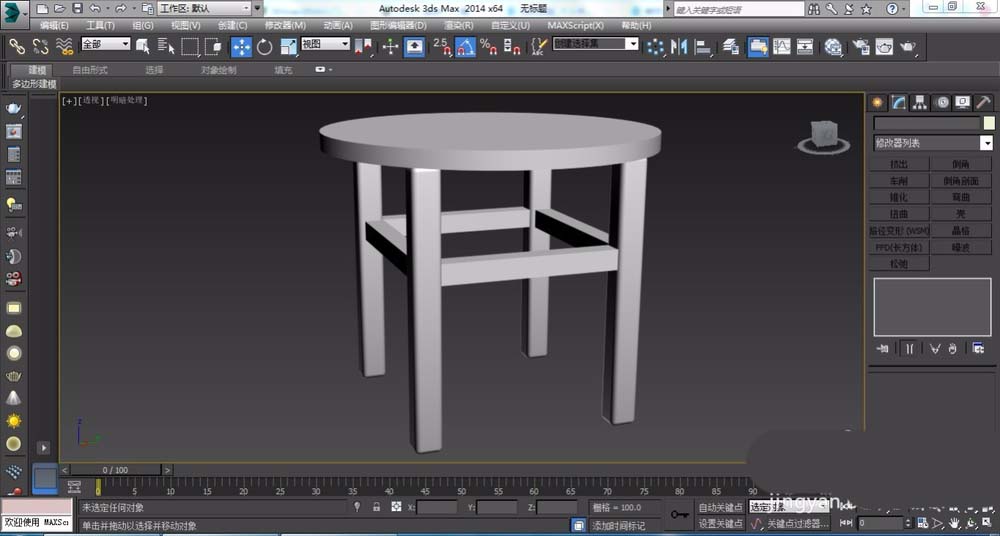Click the Select and Link chain icon
Viewport: 1000px width, 536px height.
coord(16,46)
